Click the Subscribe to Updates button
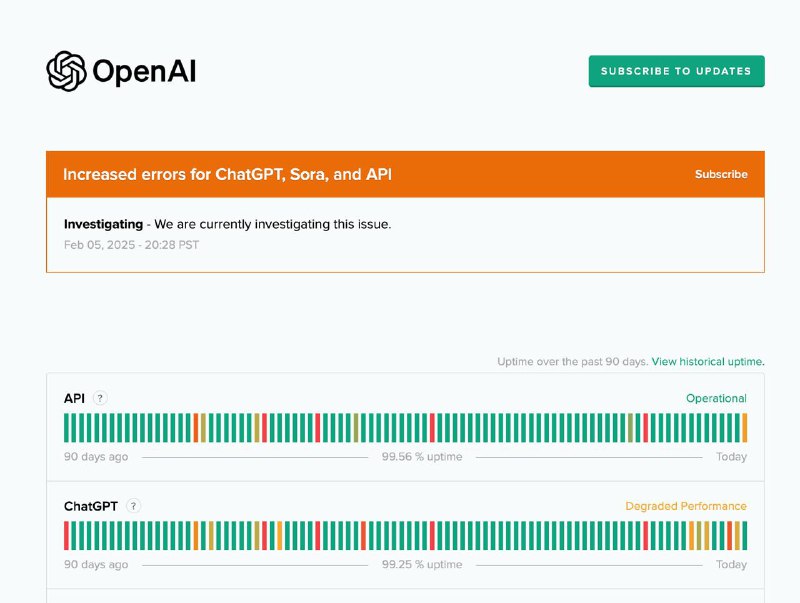This screenshot has width=800, height=603. coord(677,71)
